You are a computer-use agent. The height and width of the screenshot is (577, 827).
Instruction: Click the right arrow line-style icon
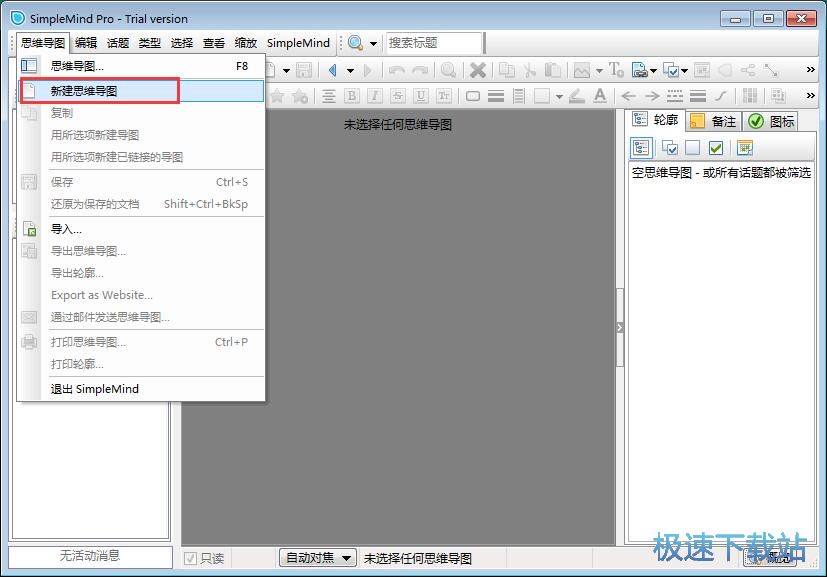(652, 96)
